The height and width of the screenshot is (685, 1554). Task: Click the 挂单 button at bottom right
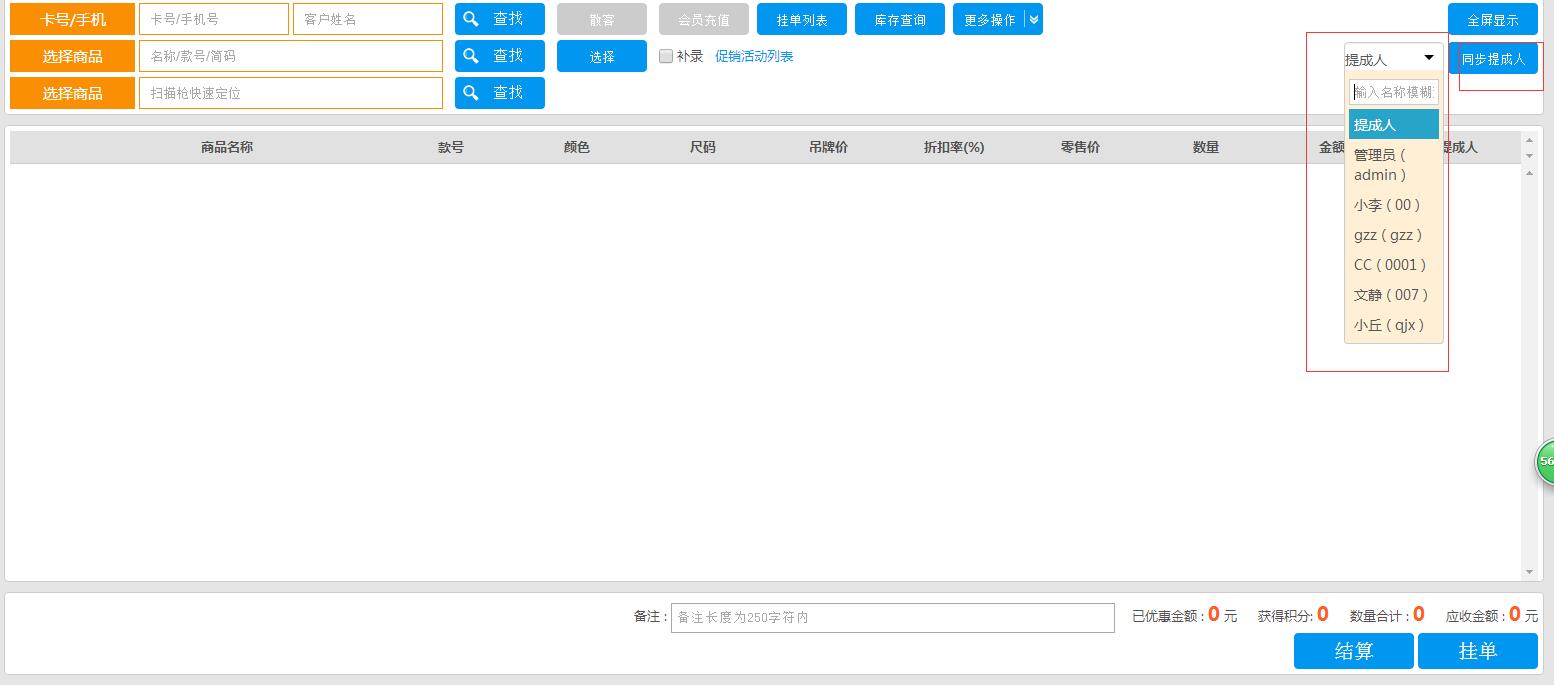point(1478,651)
